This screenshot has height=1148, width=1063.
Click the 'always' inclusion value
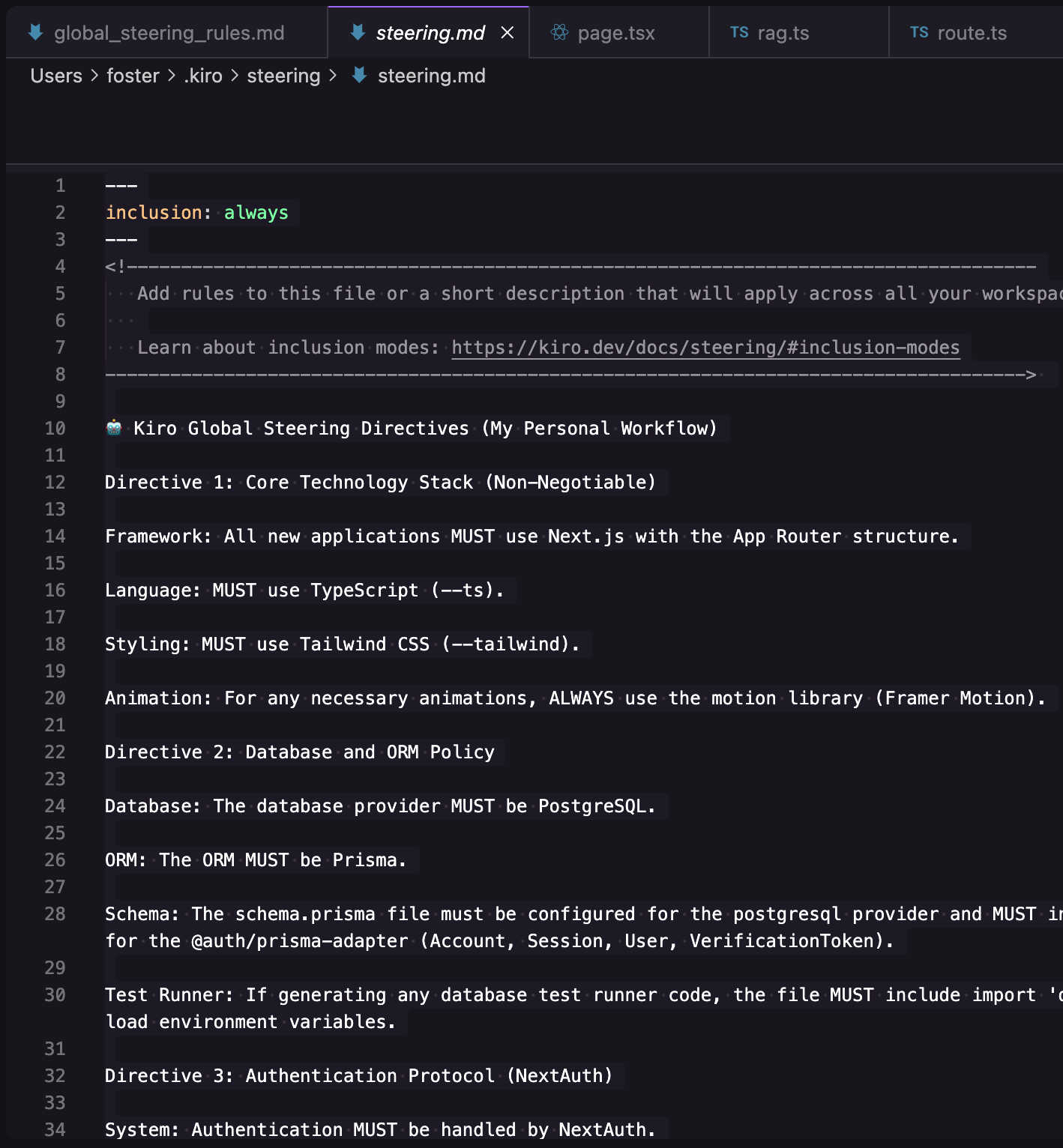point(256,213)
